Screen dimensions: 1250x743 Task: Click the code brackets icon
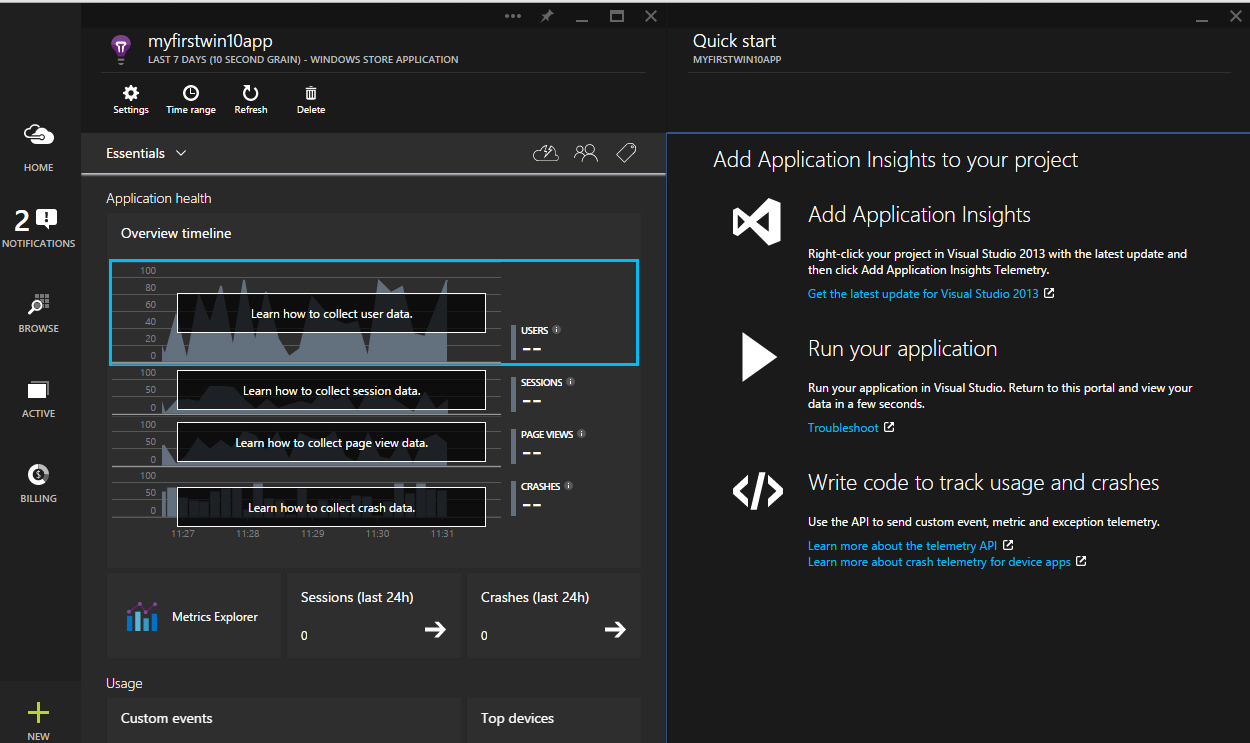pyautogui.click(x=758, y=491)
